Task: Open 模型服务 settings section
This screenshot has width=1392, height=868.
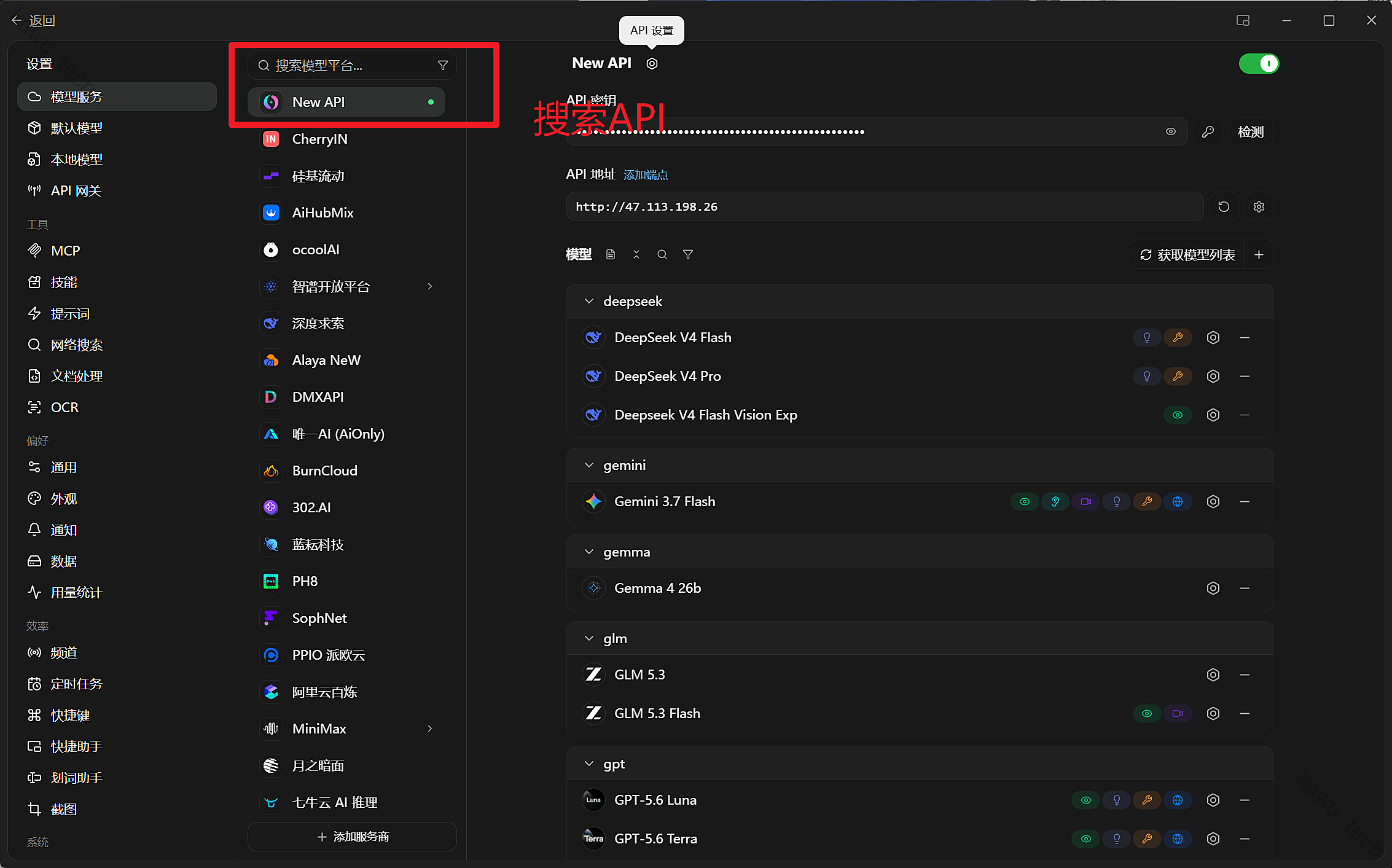Action: tap(117, 96)
